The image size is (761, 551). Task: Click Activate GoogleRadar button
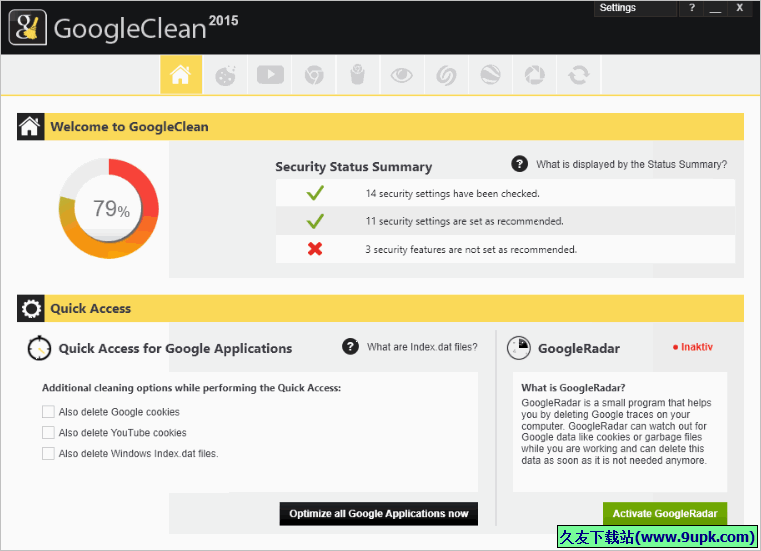coord(665,514)
